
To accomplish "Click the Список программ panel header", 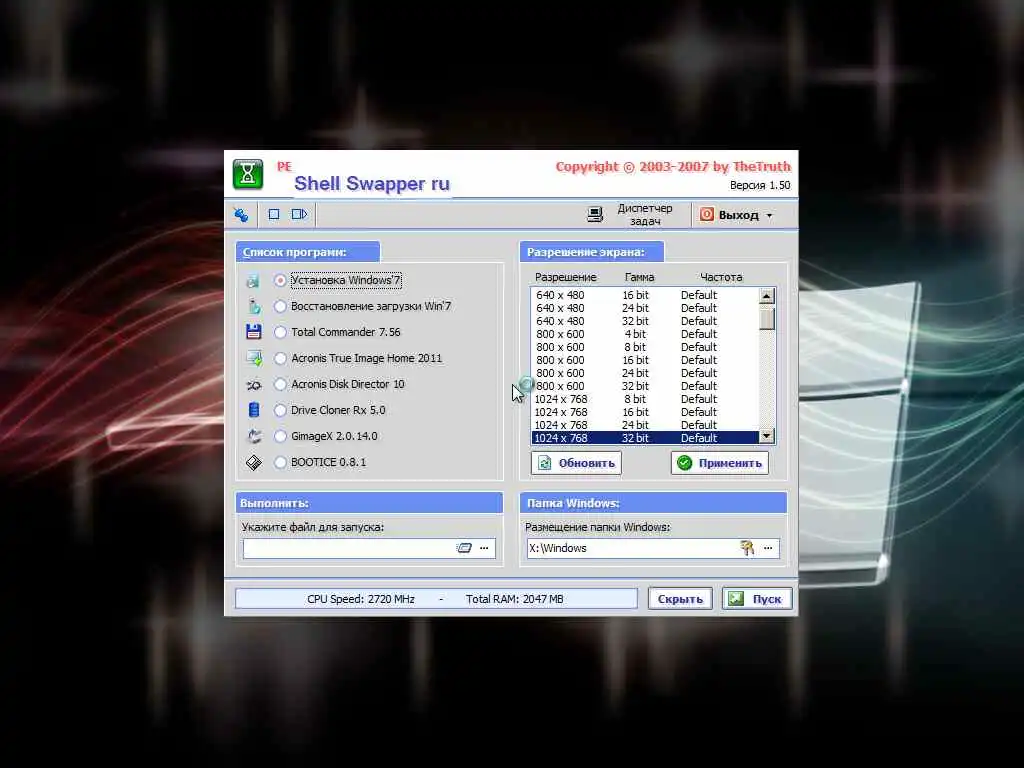I will coord(308,252).
